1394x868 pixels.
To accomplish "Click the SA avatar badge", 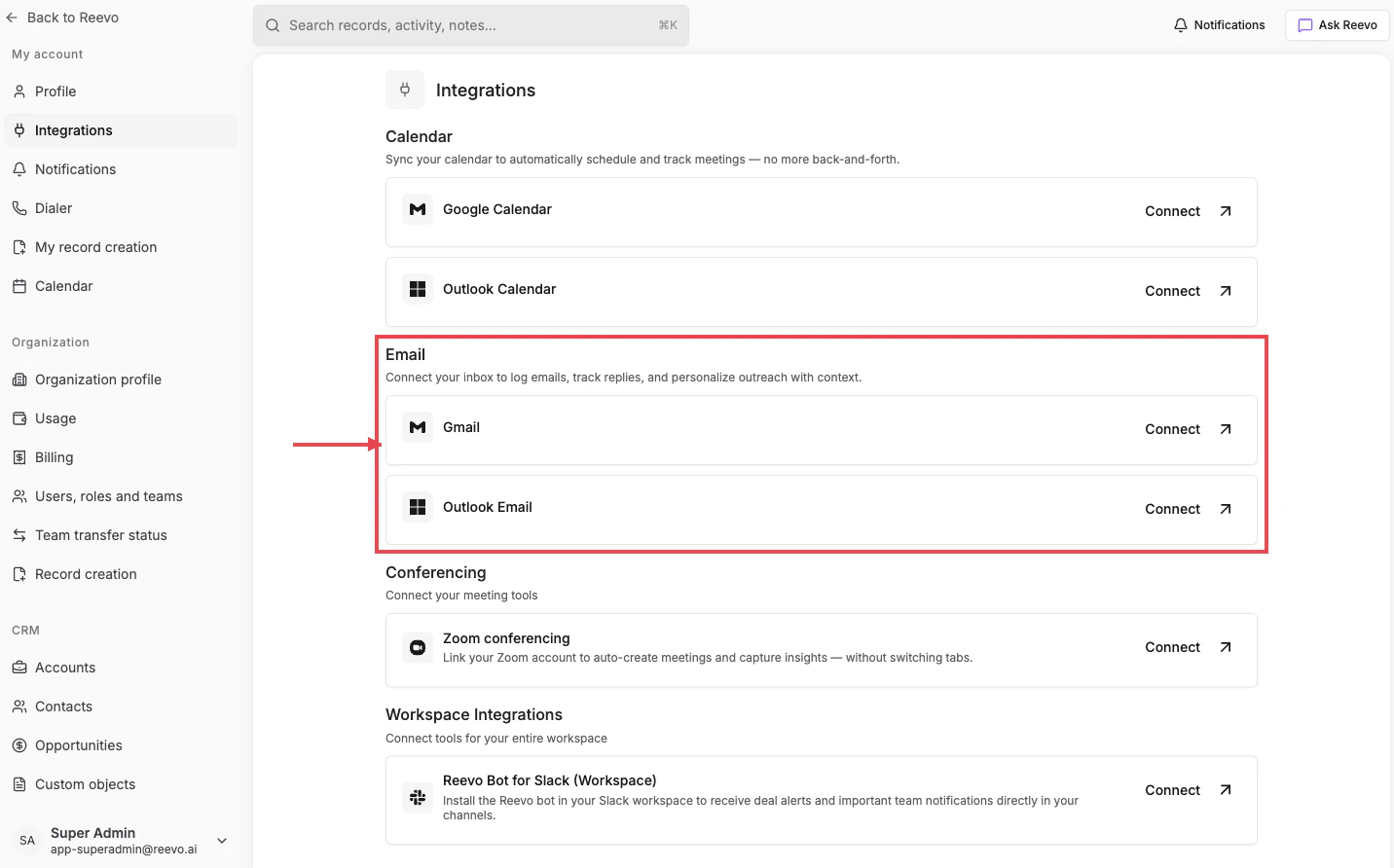I will [x=27, y=841].
